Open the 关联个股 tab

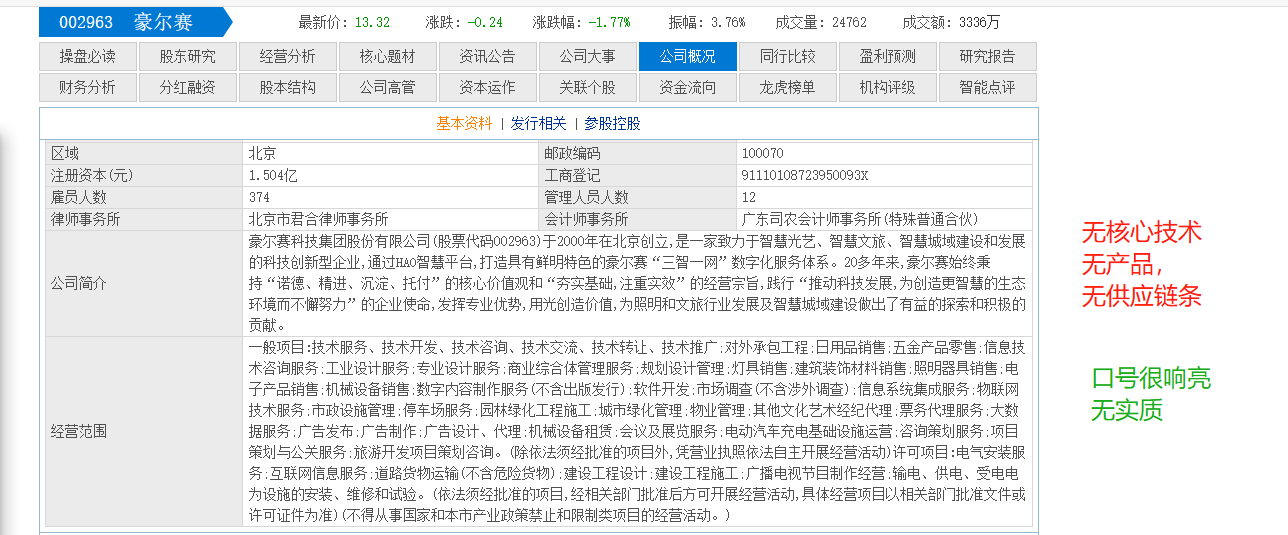[588, 87]
